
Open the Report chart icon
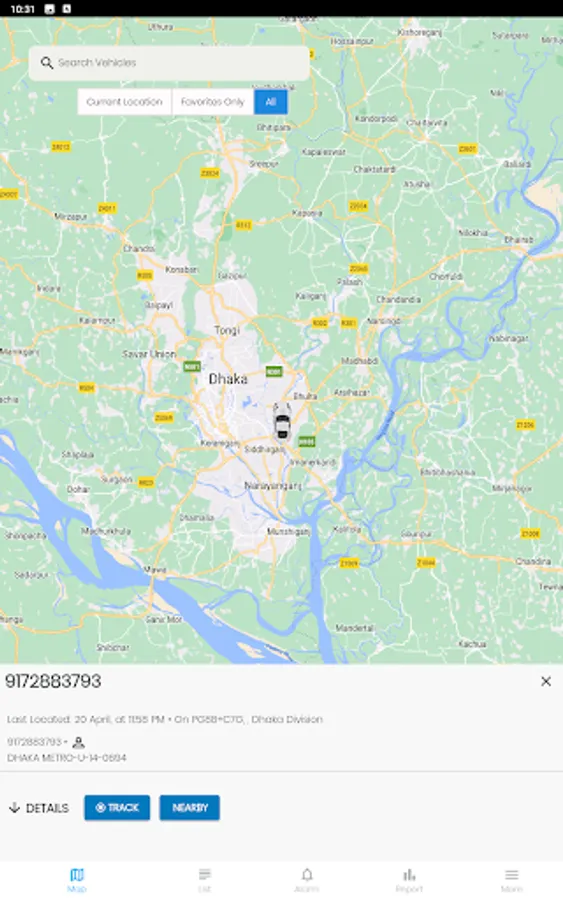[x=409, y=875]
